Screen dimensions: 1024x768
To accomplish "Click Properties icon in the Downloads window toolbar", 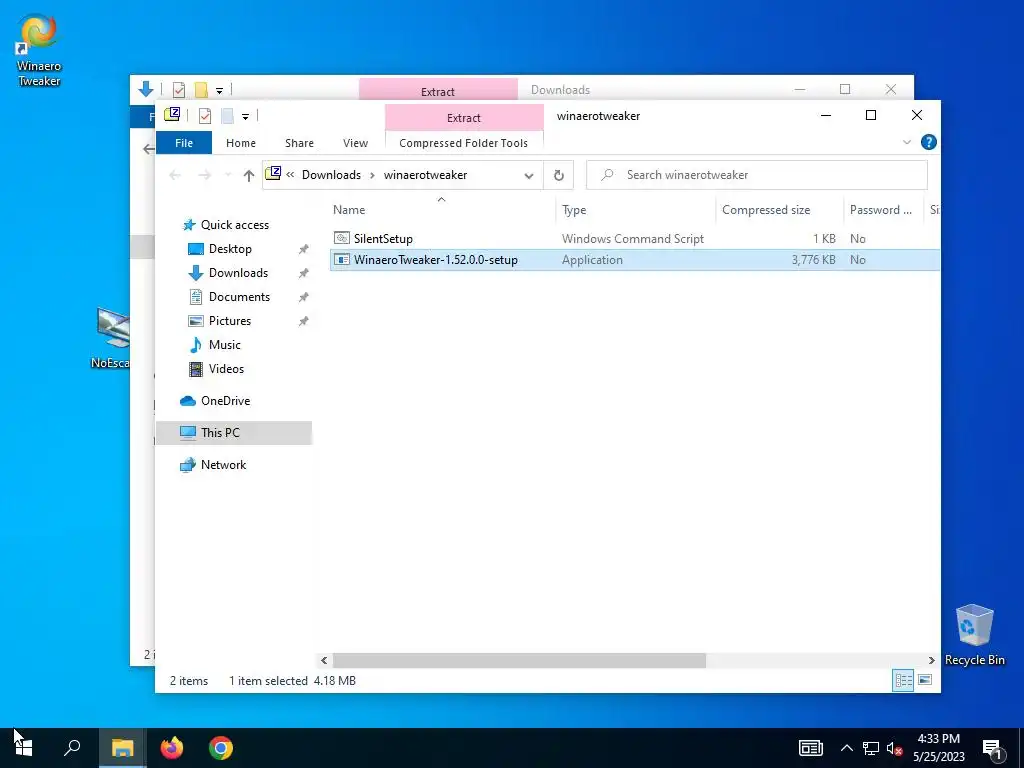I will click(178, 89).
